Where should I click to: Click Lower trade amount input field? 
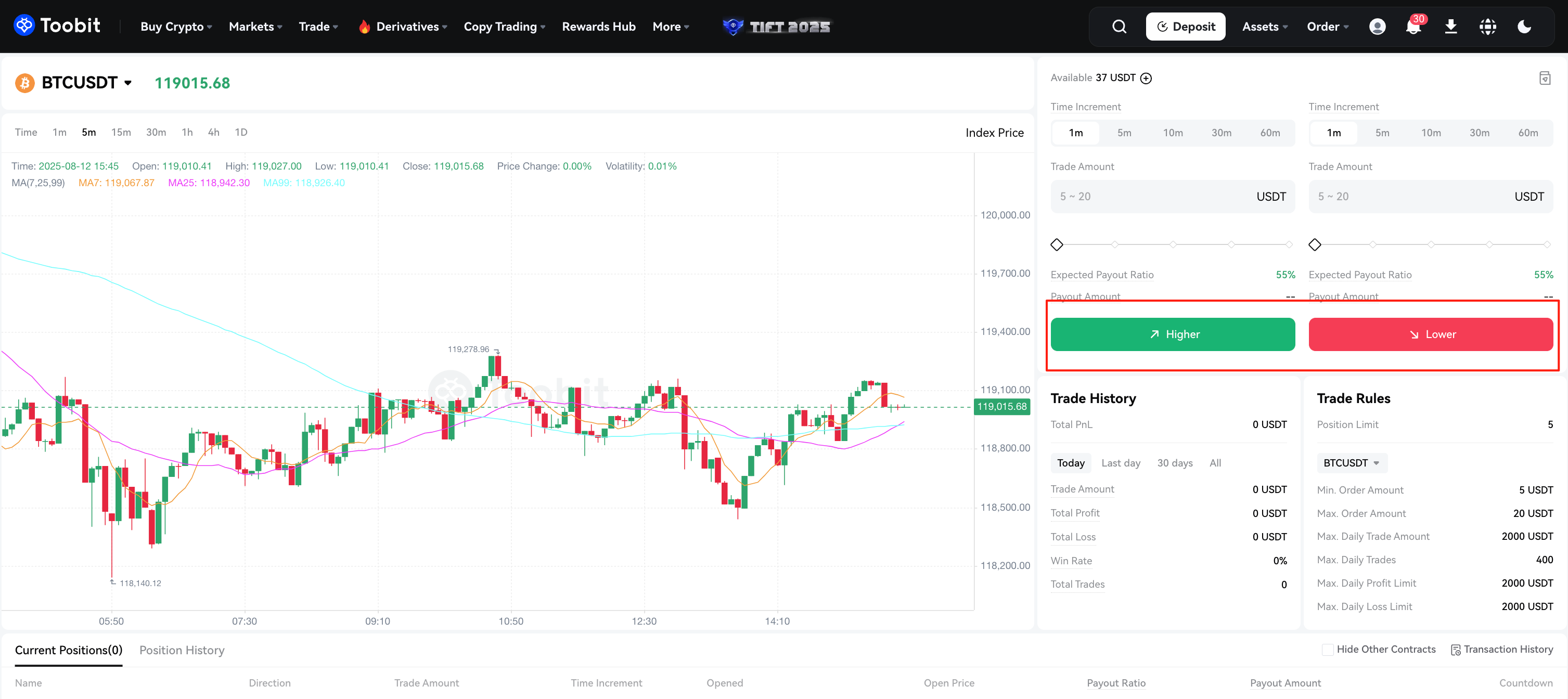pos(1431,196)
